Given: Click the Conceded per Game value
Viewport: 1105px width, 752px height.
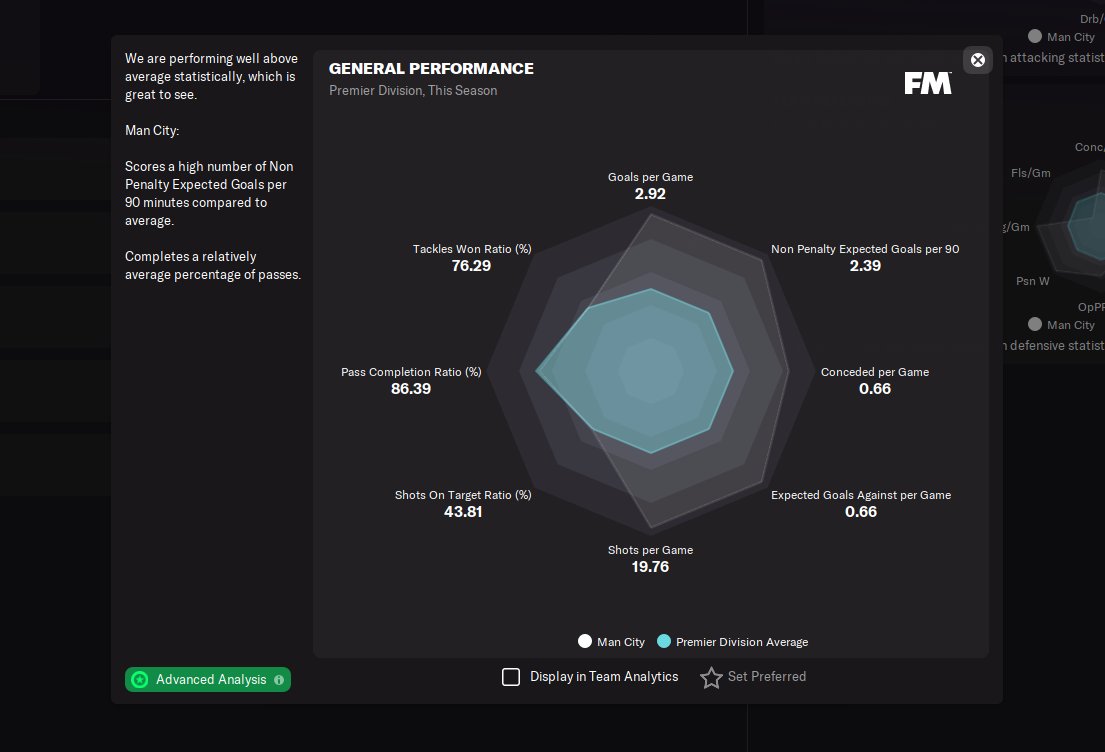Looking at the screenshot, I should tap(875, 389).
